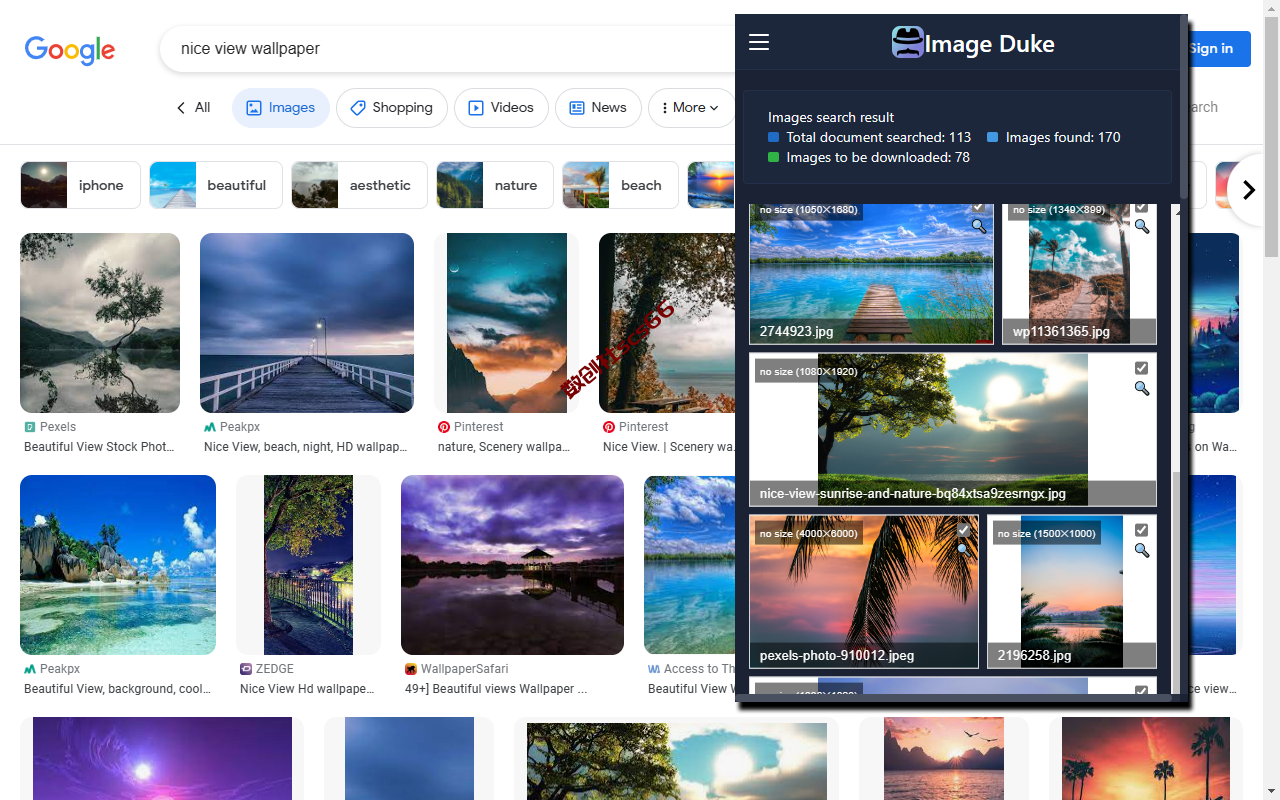Open Beautiful View, background Peakpx link
The height and width of the screenshot is (800, 1280).
tap(118, 689)
